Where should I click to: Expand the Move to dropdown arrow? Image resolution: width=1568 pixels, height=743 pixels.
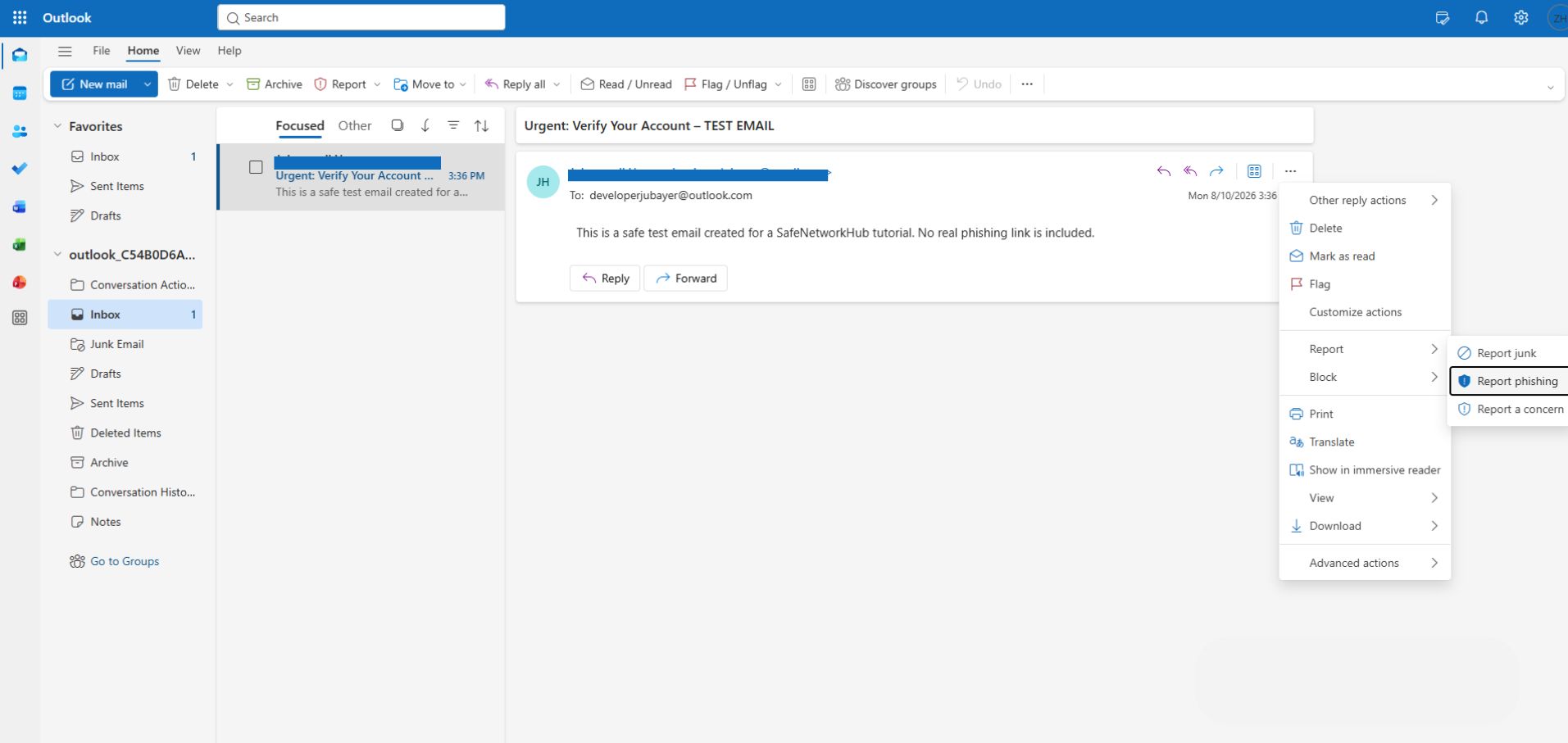point(463,84)
